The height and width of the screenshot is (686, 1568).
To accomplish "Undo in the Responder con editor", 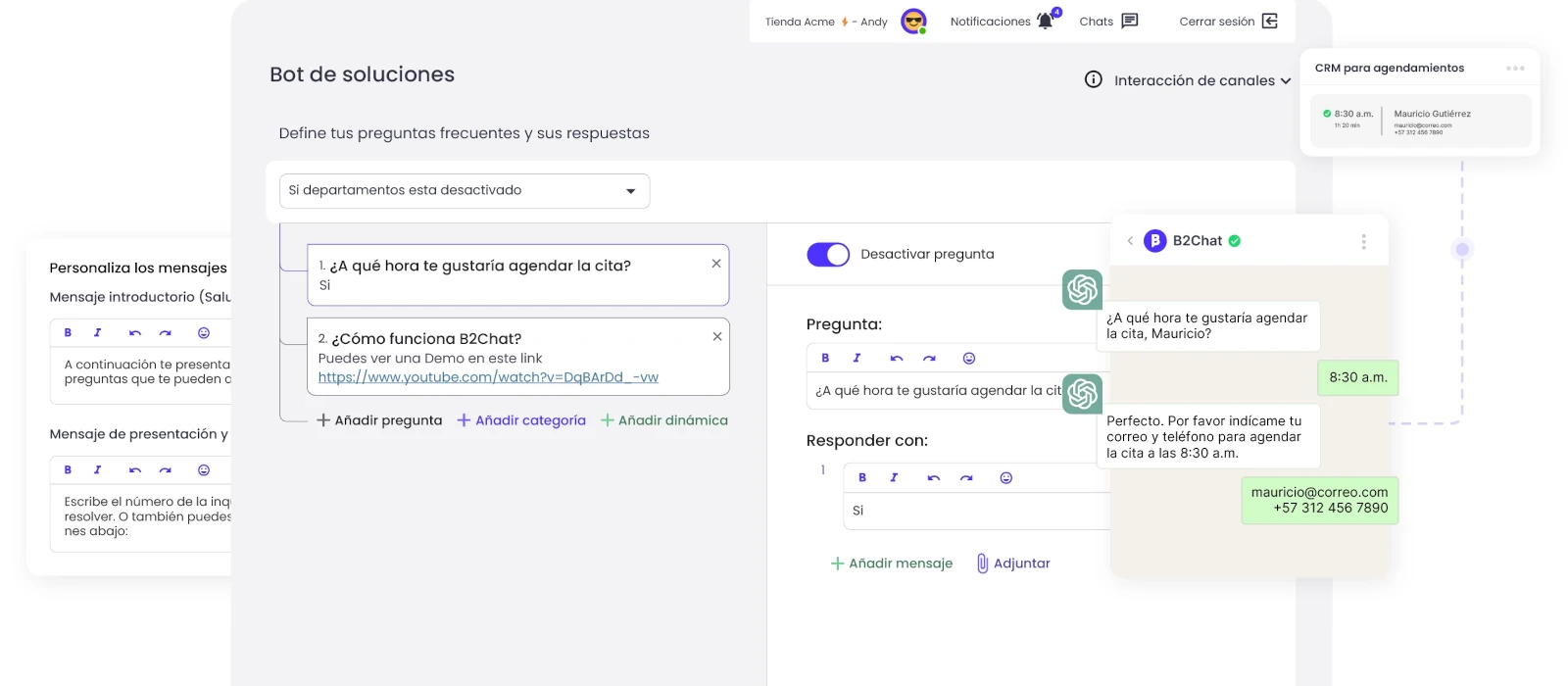I will coord(933,478).
